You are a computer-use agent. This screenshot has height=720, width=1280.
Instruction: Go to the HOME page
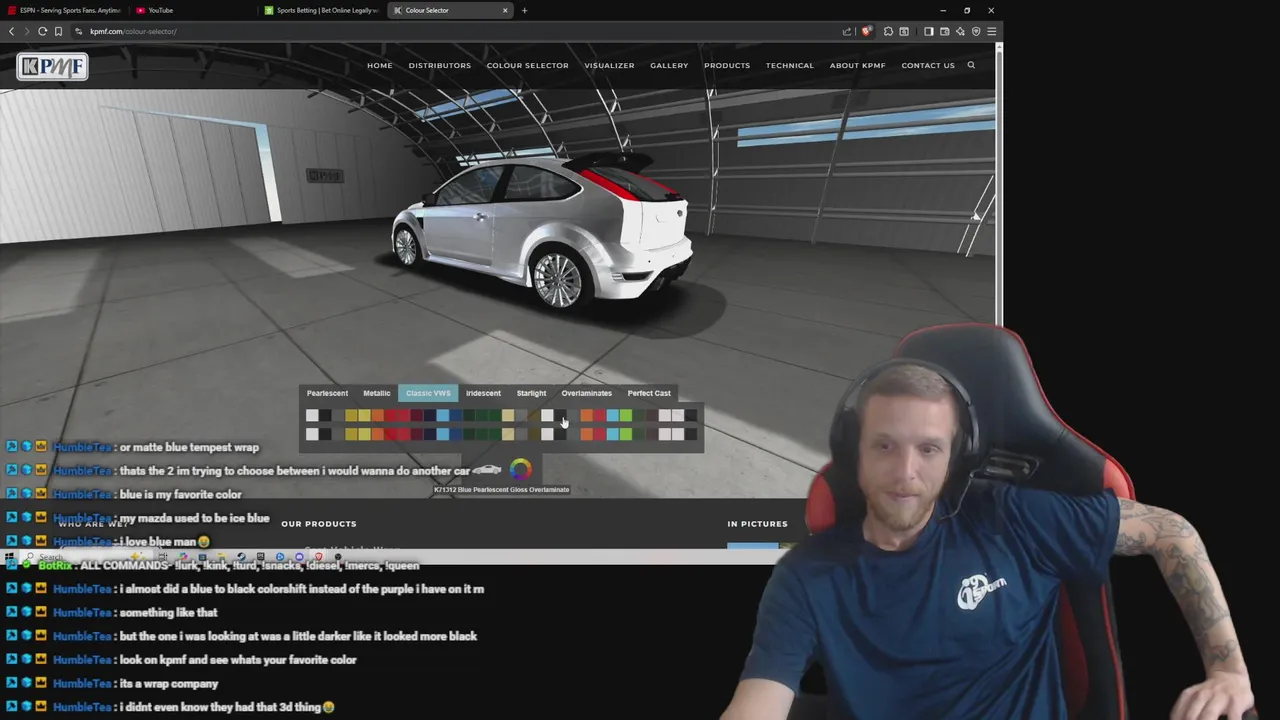click(x=380, y=65)
